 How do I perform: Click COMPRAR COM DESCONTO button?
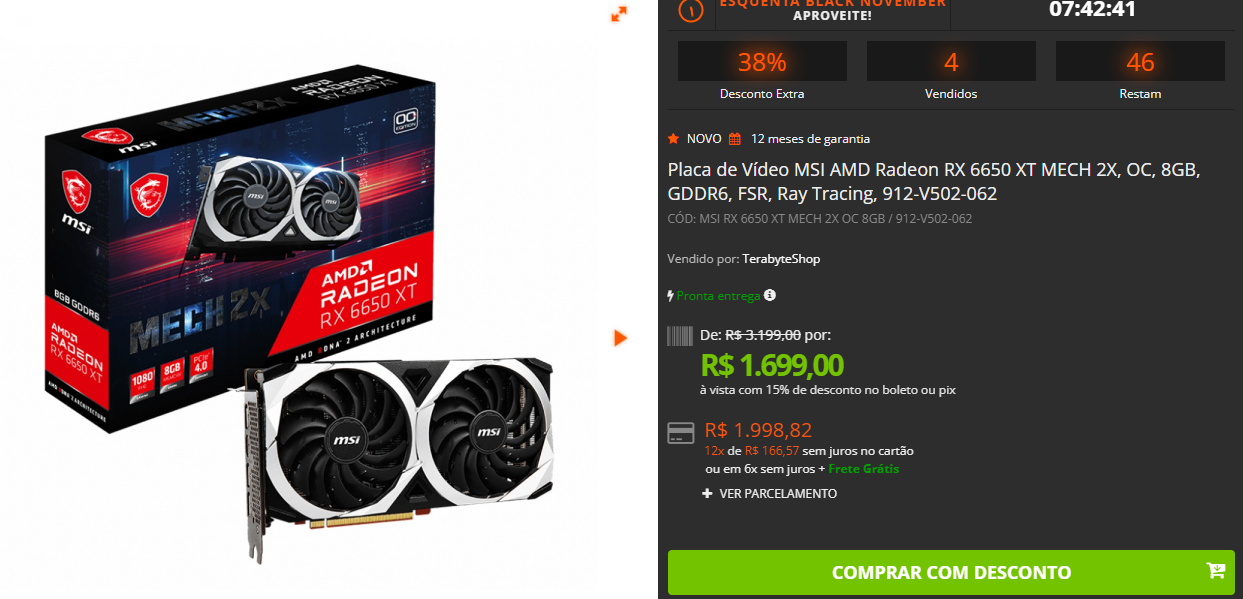coord(951,573)
